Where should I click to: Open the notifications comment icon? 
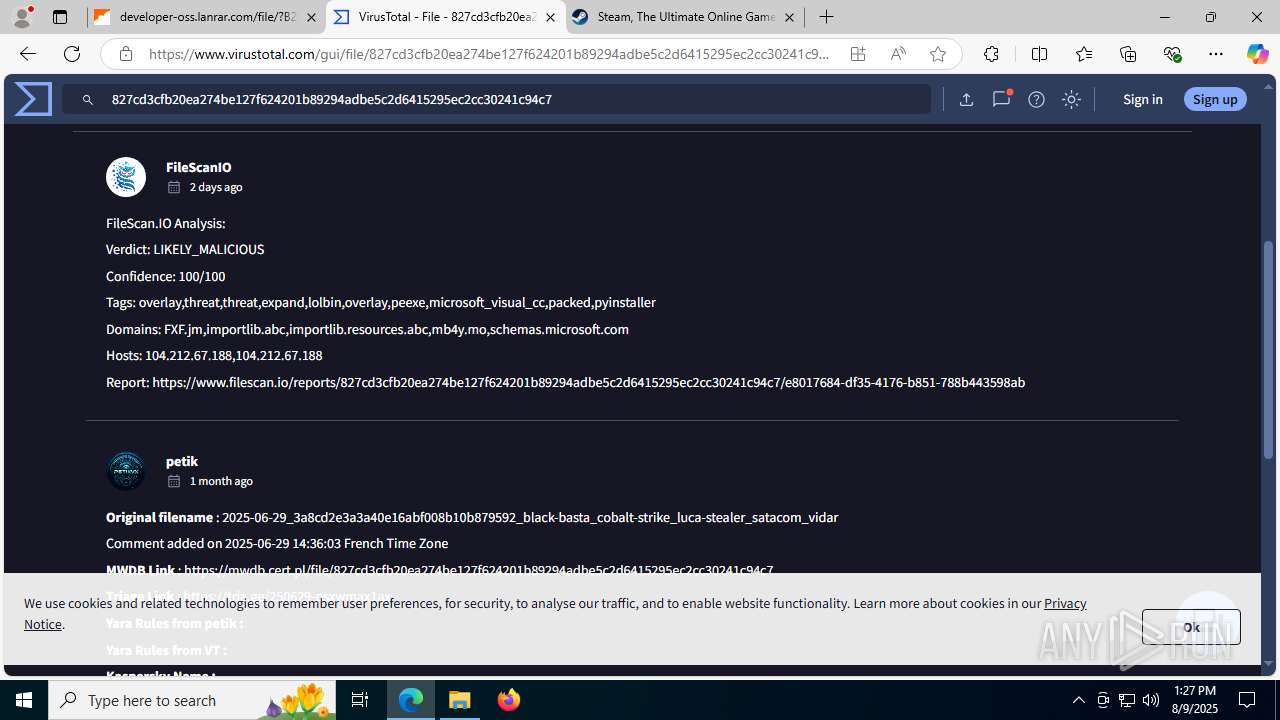point(1001,99)
